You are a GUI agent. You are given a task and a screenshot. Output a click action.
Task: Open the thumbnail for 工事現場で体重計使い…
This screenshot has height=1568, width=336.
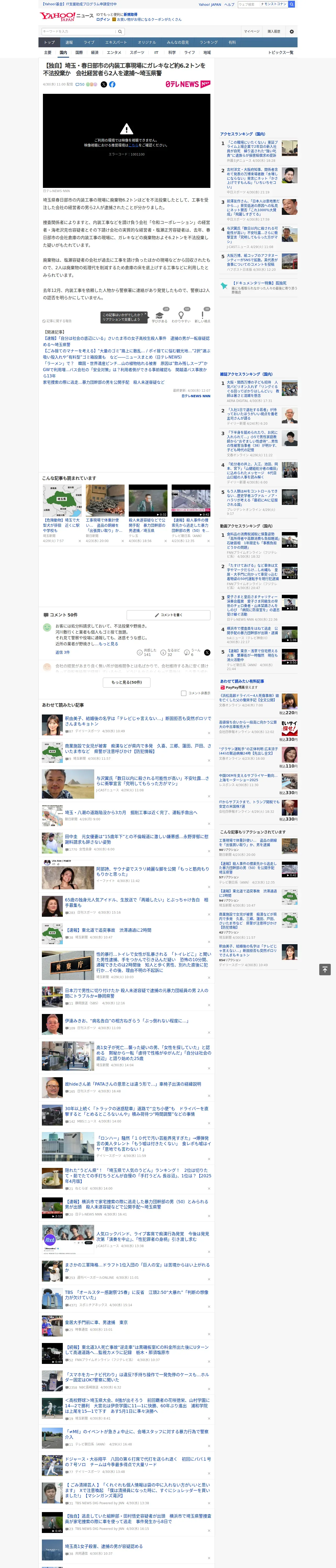click(x=105, y=500)
